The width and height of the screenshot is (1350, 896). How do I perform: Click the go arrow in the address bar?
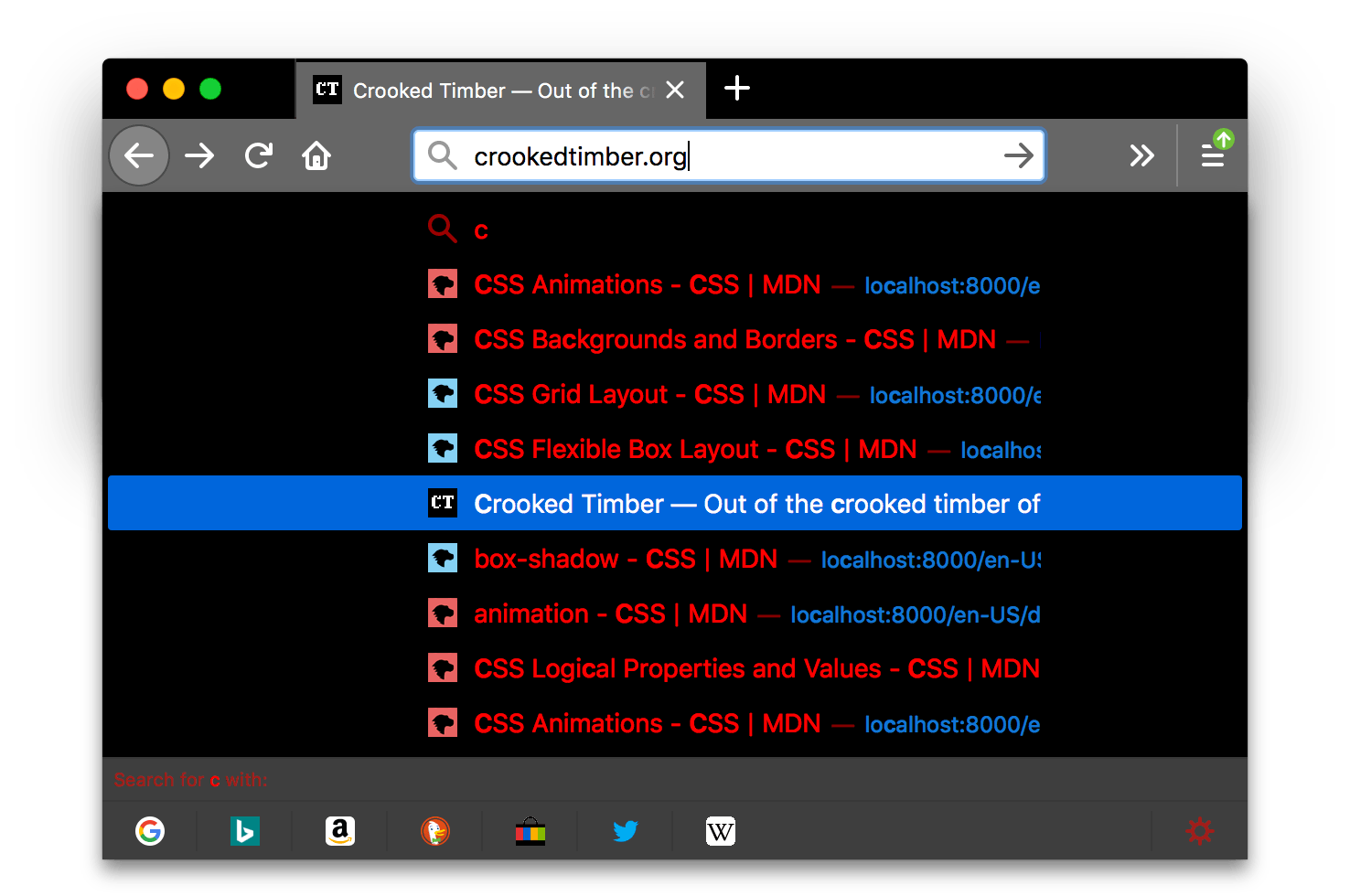(1018, 155)
